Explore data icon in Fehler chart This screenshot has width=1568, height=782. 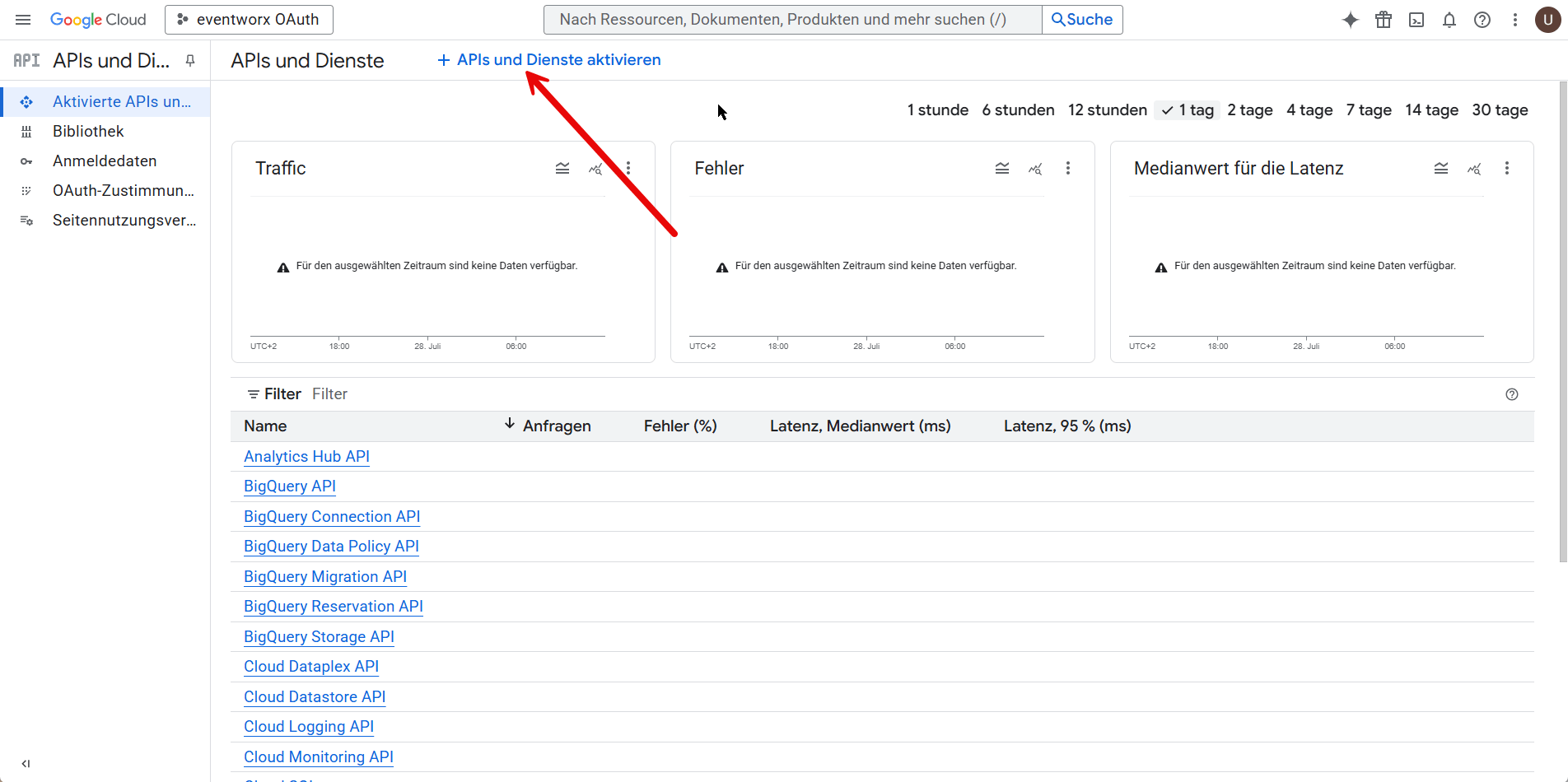(1035, 168)
